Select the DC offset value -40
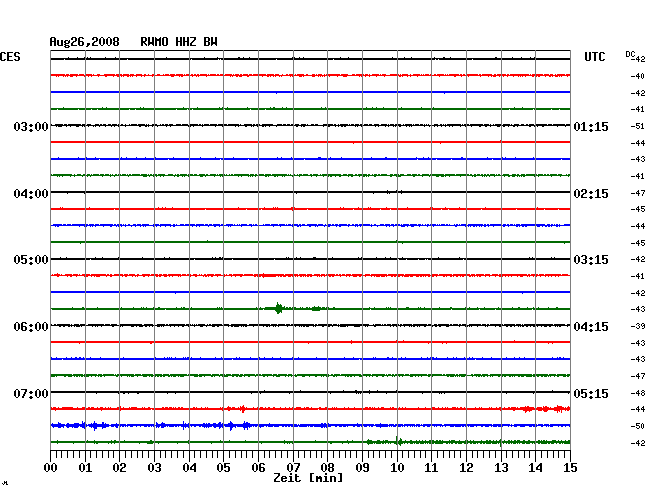 tap(638, 76)
